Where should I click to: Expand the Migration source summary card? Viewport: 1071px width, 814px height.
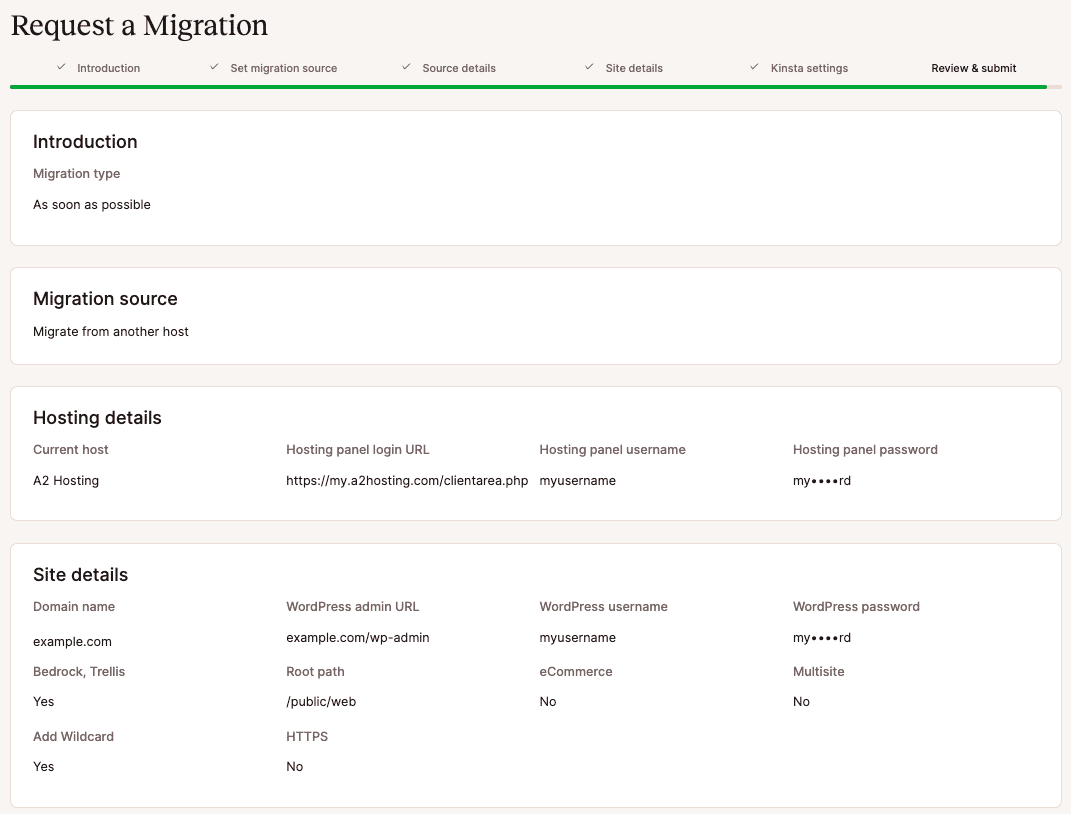[x=535, y=316]
